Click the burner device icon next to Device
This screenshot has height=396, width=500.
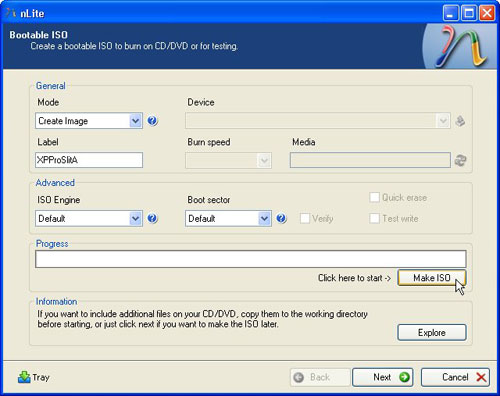point(460,121)
